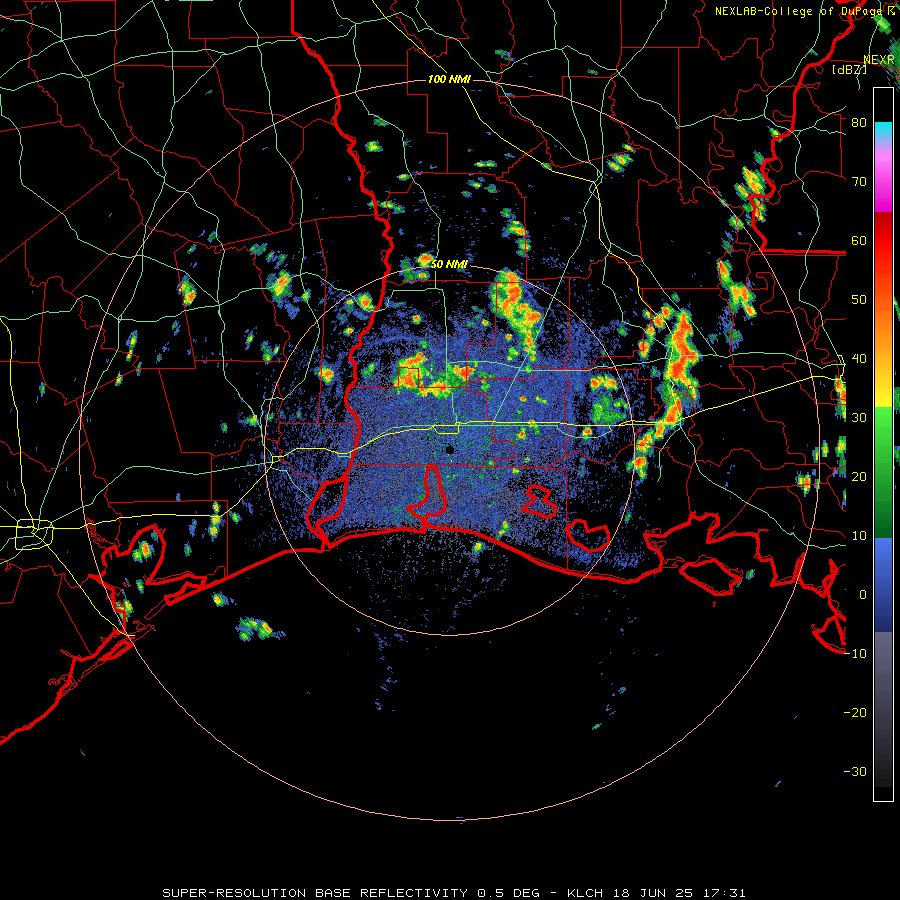Click the -10 value on dBZ scale

click(855, 653)
